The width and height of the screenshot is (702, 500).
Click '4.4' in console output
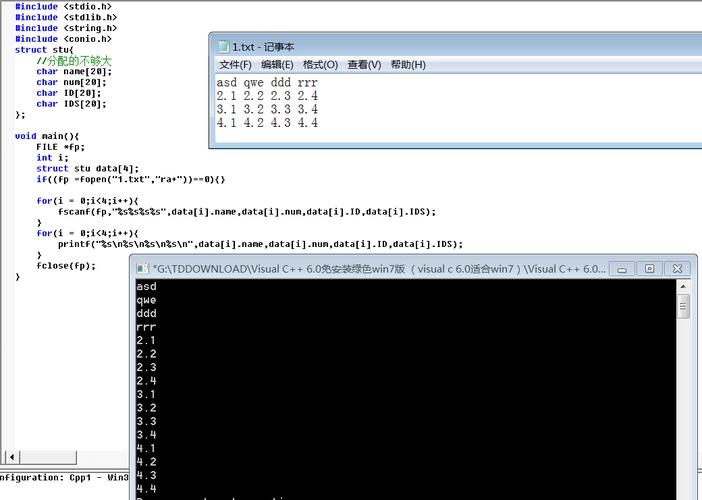[146, 489]
